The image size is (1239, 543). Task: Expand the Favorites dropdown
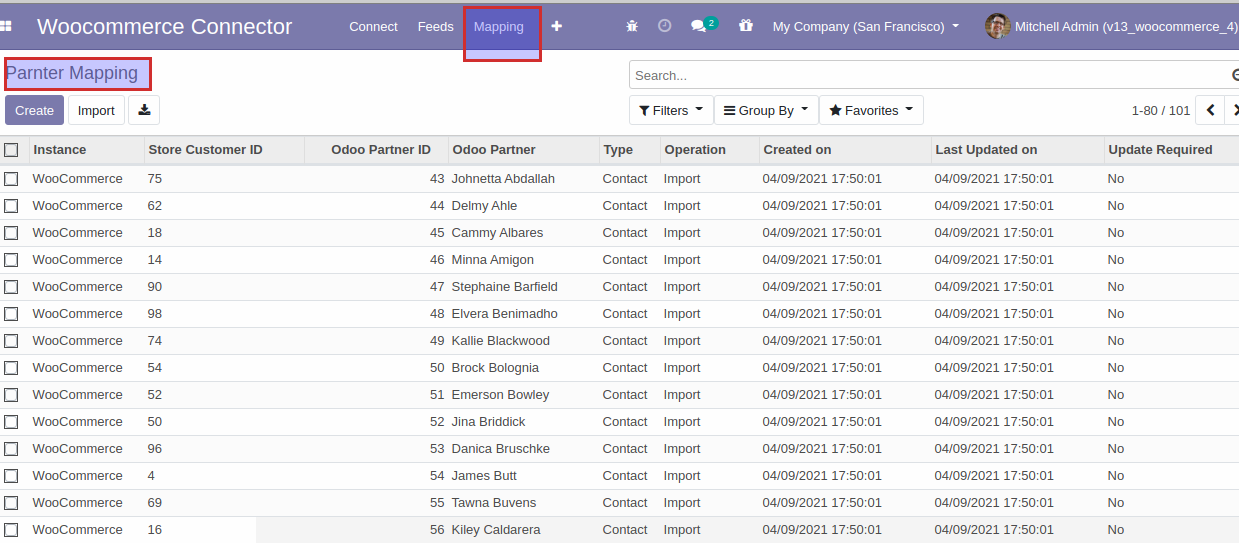[871, 110]
